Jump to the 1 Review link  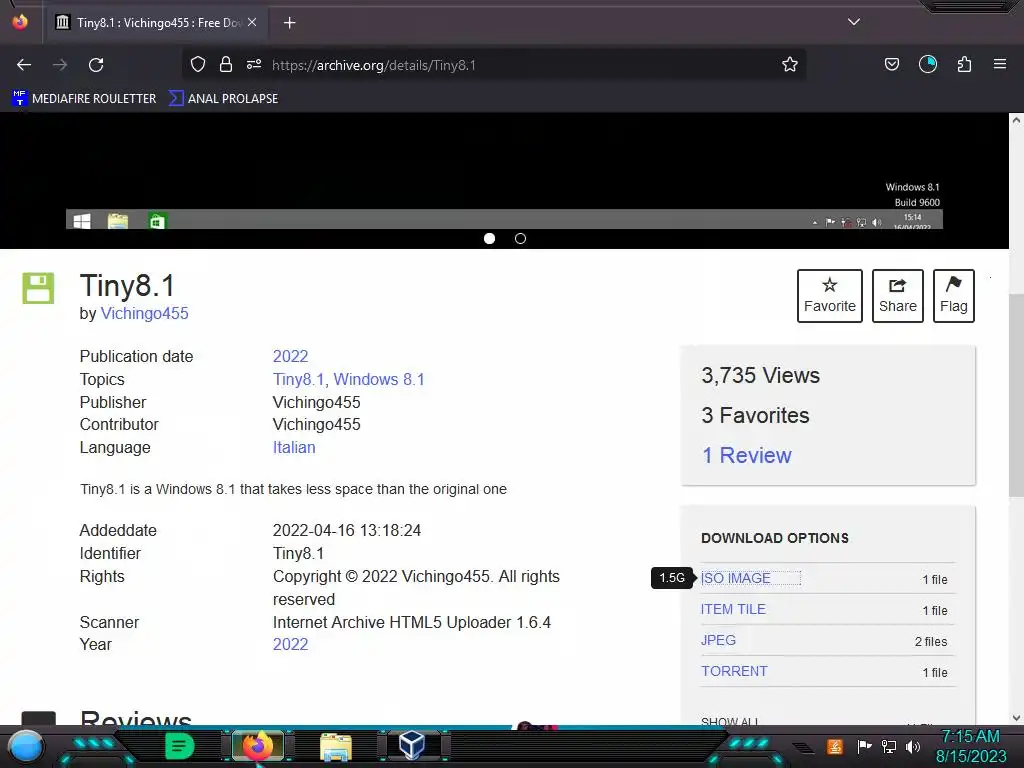click(746, 455)
